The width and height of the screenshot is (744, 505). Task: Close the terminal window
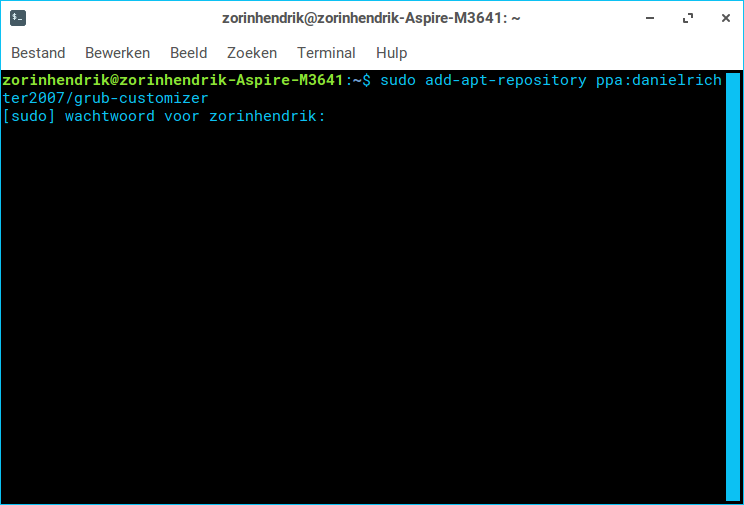tap(725, 18)
